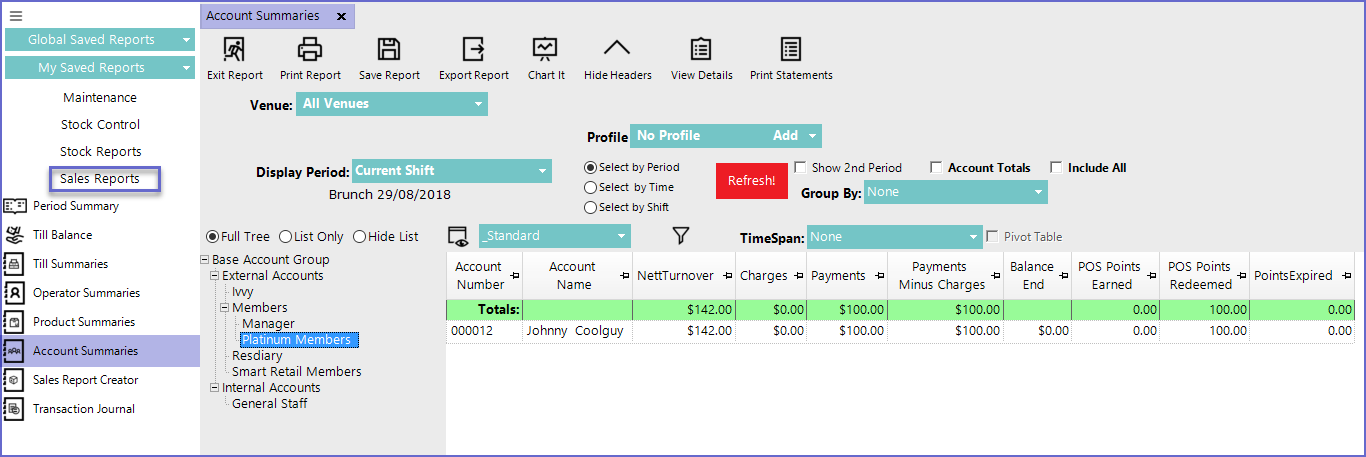Click the Print Report printer icon
Image resolution: width=1366 pixels, height=457 pixels.
(310, 50)
